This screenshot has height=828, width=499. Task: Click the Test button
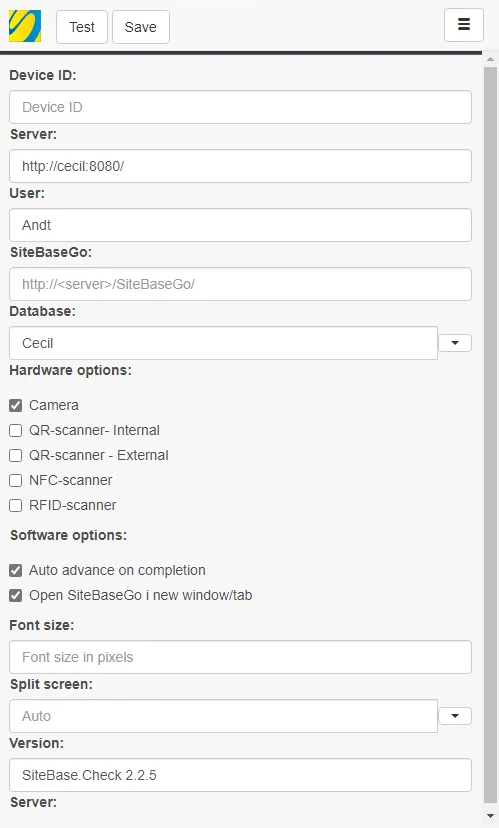(x=82, y=27)
